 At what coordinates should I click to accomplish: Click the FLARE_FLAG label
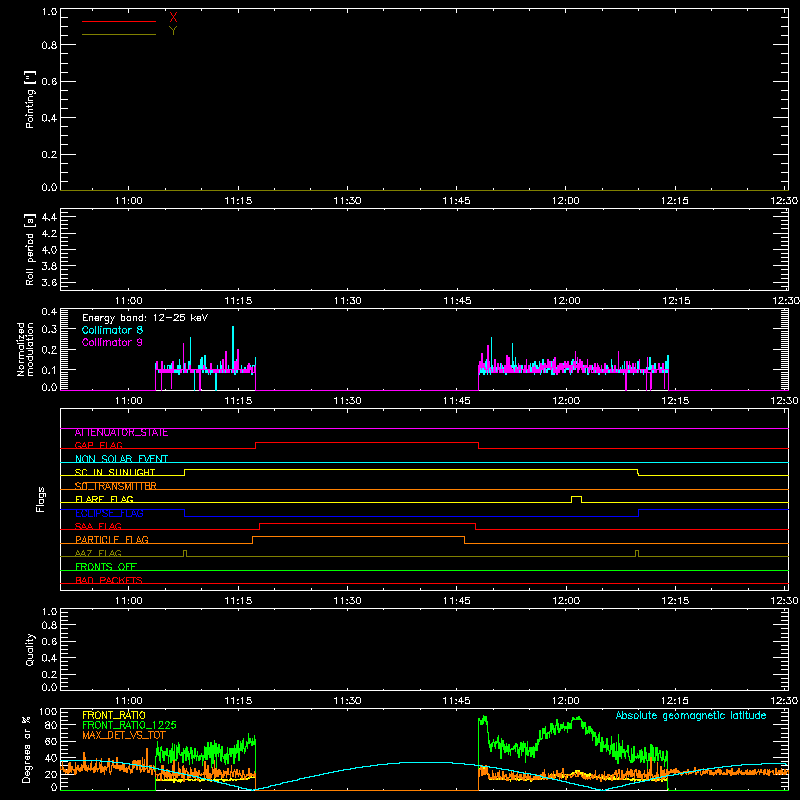click(104, 499)
